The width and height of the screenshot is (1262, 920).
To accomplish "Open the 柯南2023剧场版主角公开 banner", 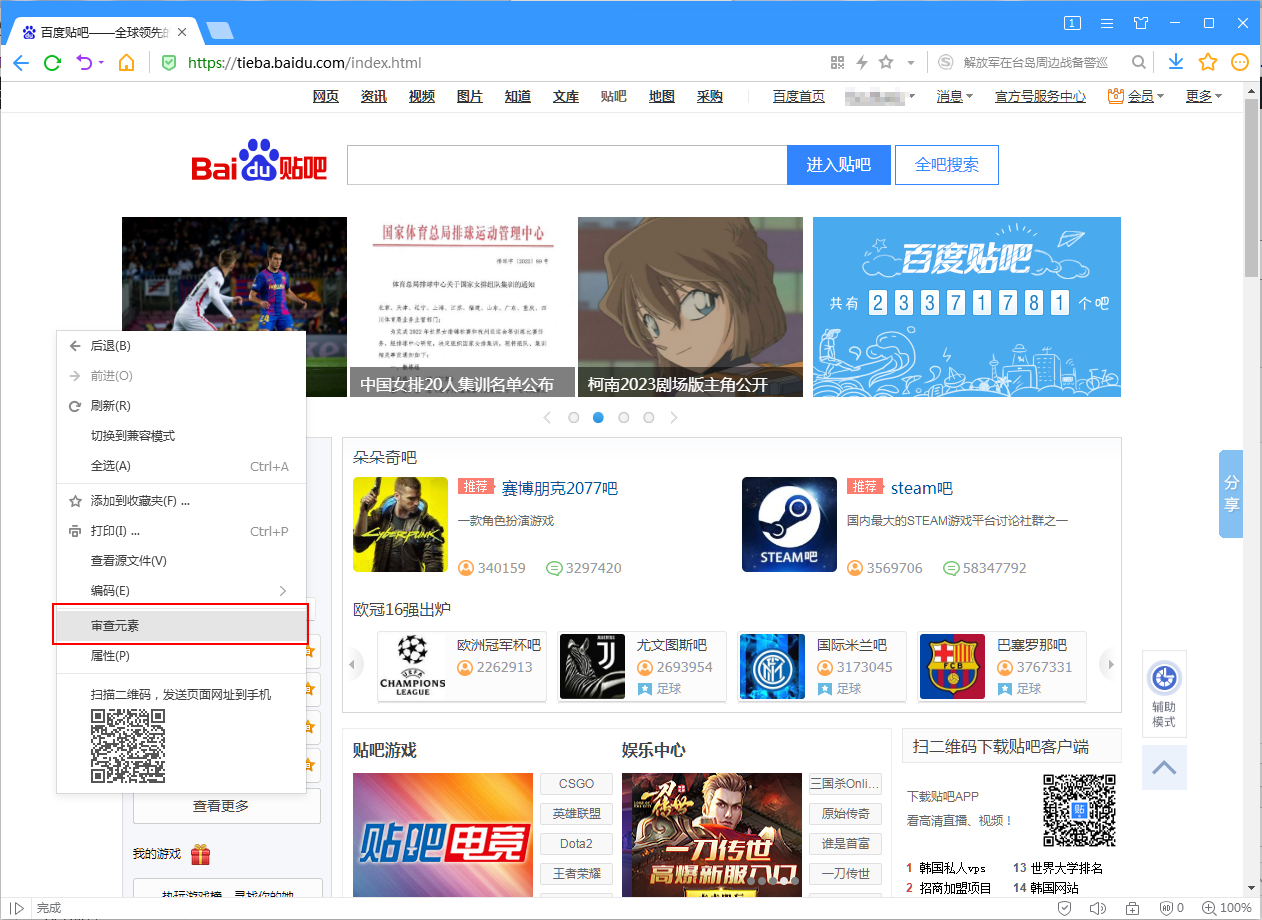I will tap(690, 307).
